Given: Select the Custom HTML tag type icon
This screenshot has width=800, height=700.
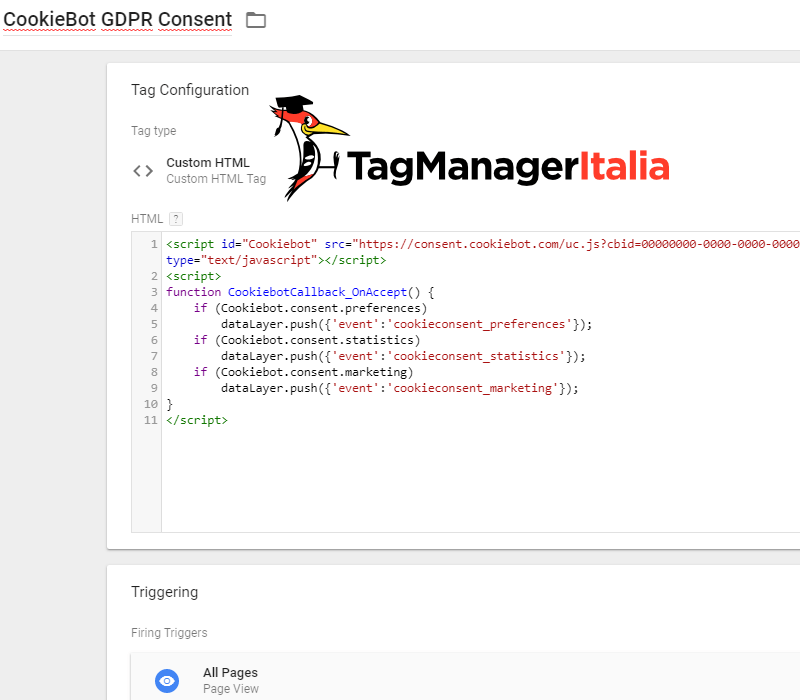Looking at the screenshot, I should pyautogui.click(x=143, y=170).
